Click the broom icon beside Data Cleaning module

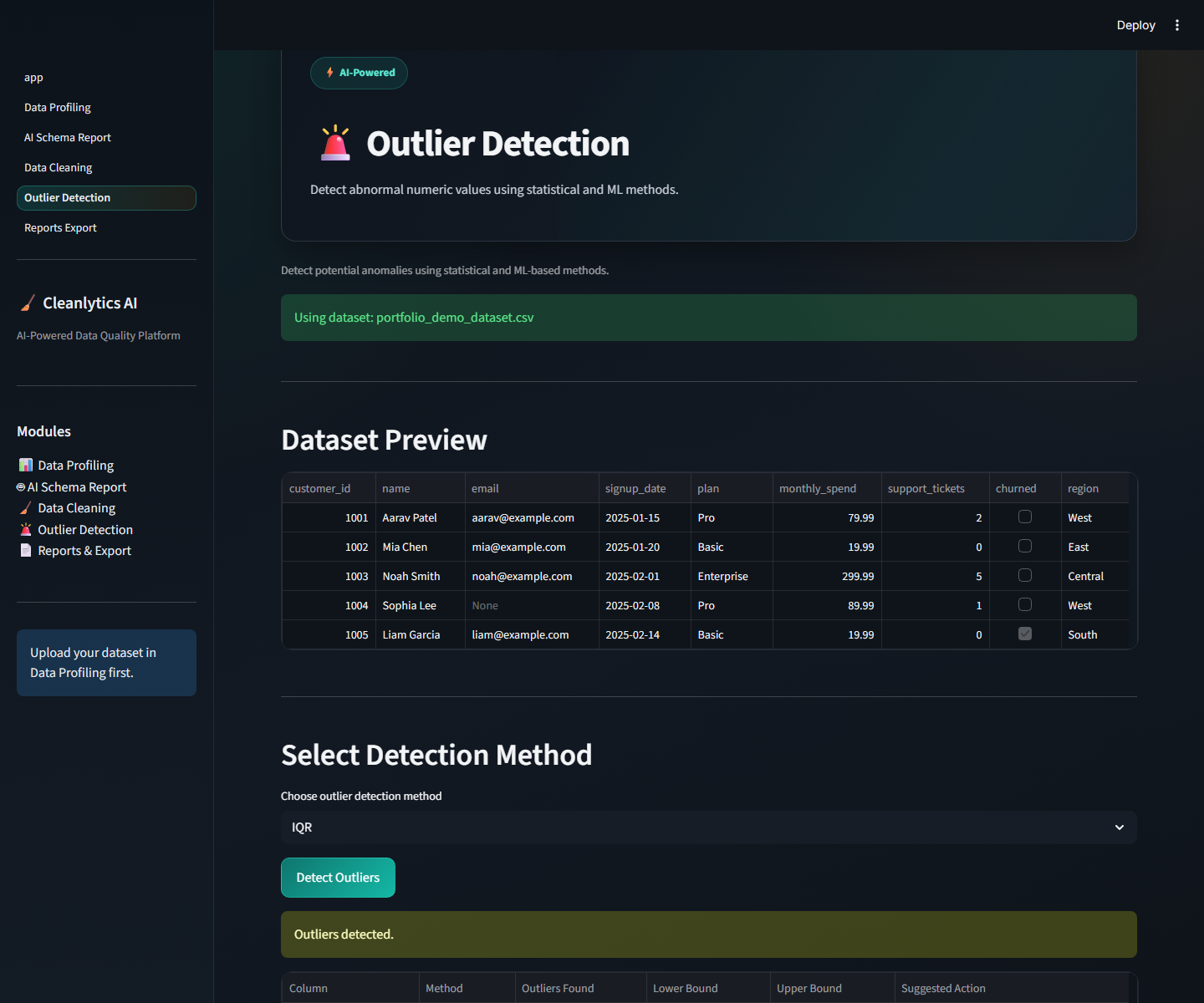point(26,507)
